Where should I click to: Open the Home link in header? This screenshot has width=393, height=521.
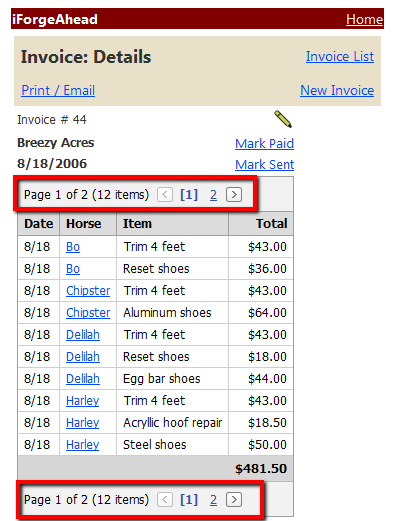pos(364,19)
